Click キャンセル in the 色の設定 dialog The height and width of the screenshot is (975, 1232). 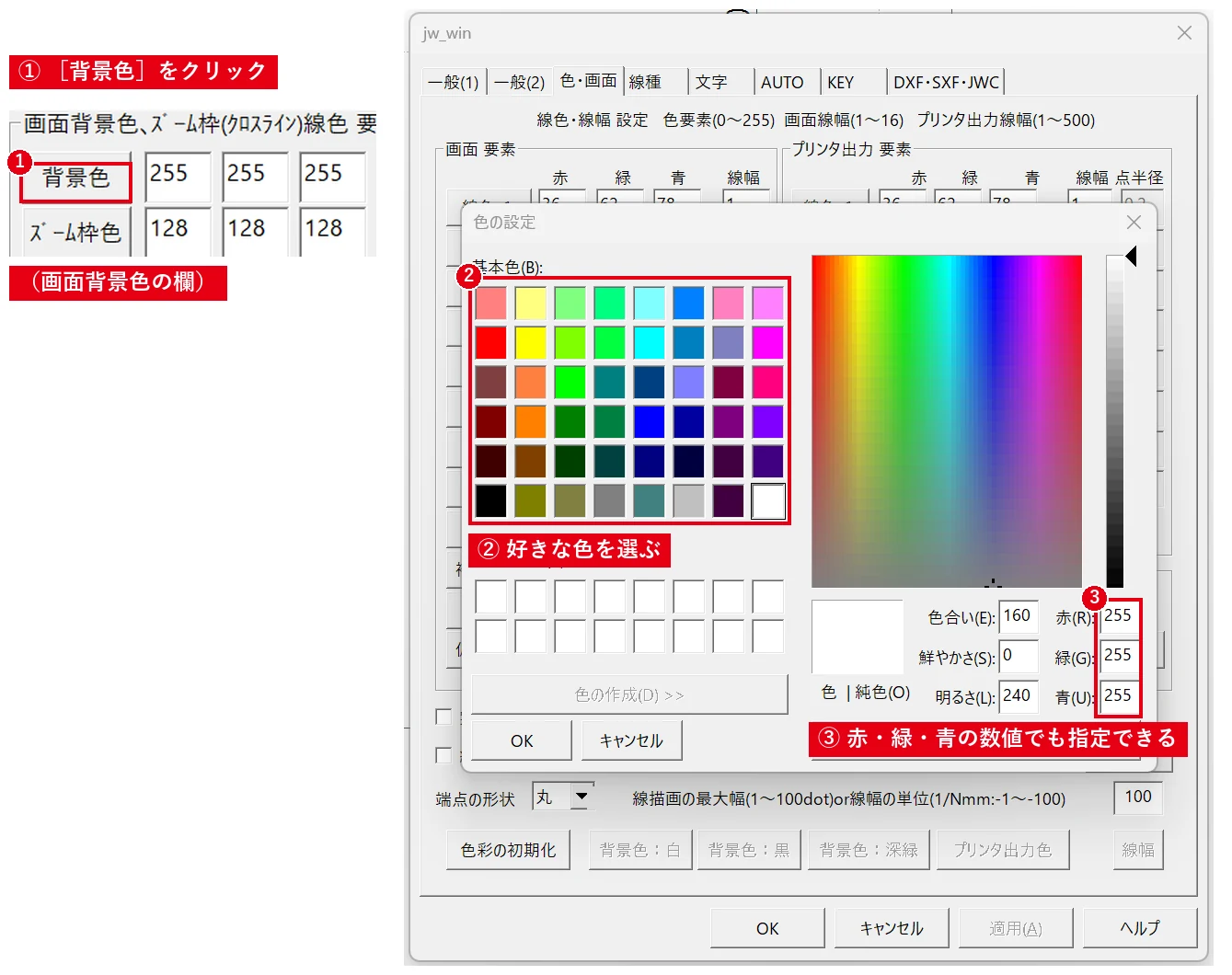click(631, 740)
